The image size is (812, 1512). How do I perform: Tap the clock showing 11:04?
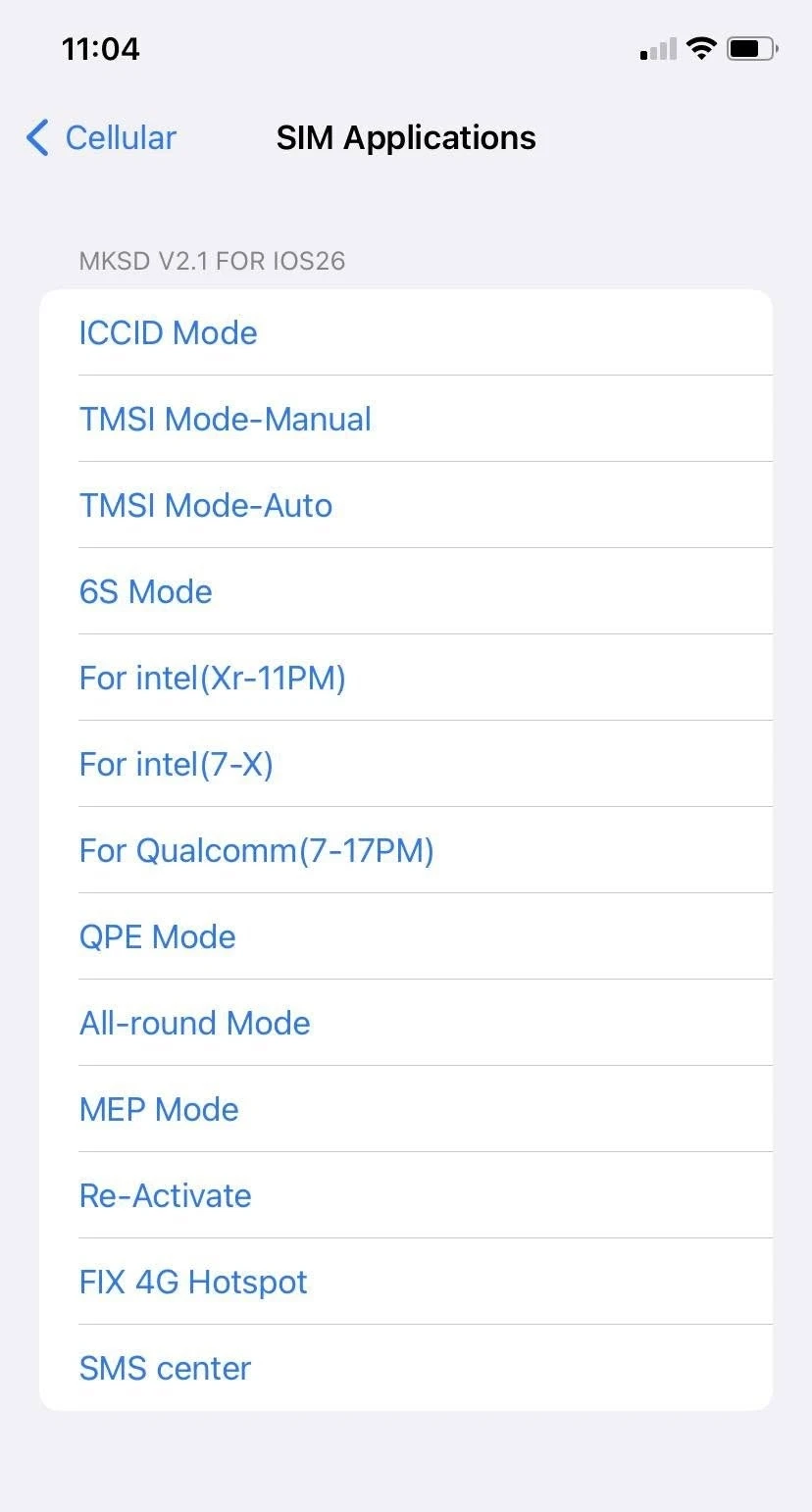click(101, 48)
